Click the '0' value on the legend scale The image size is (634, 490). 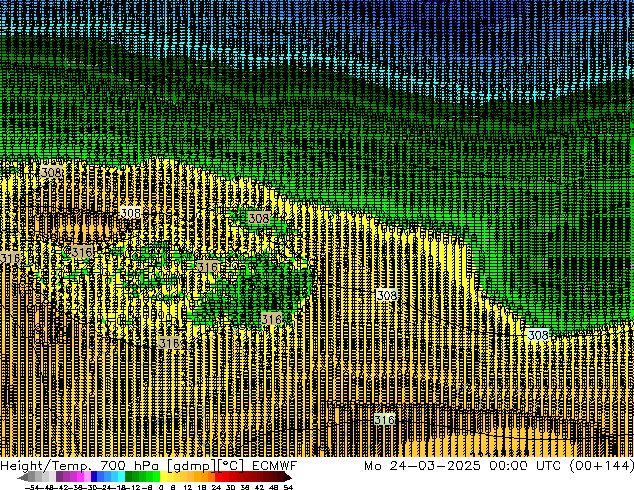click(x=161, y=487)
